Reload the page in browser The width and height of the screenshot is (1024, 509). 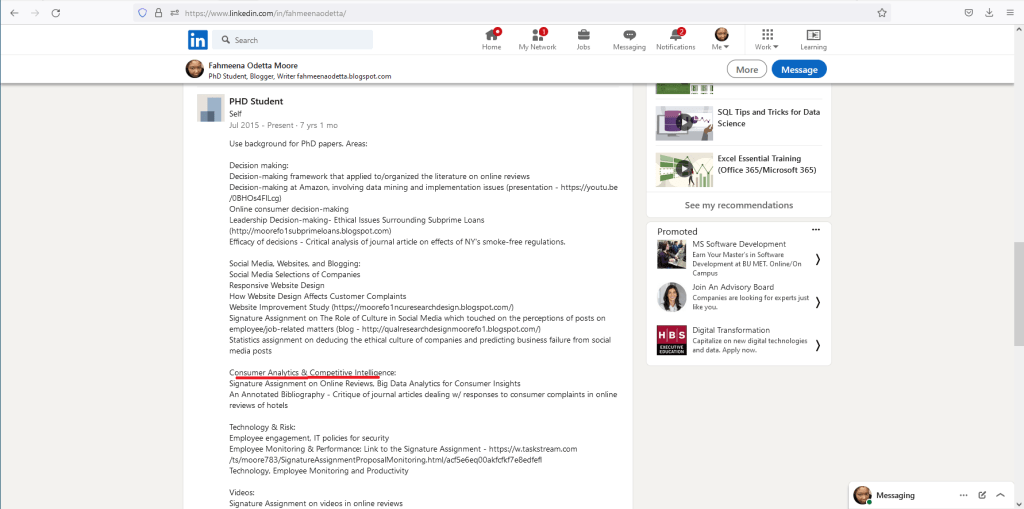coord(55,13)
